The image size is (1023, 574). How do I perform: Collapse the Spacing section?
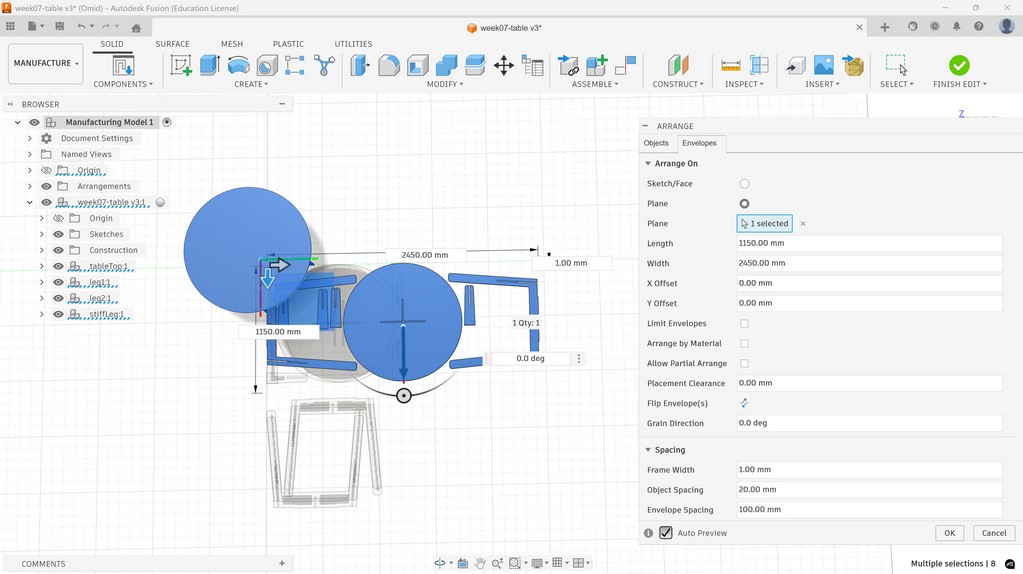coord(648,450)
